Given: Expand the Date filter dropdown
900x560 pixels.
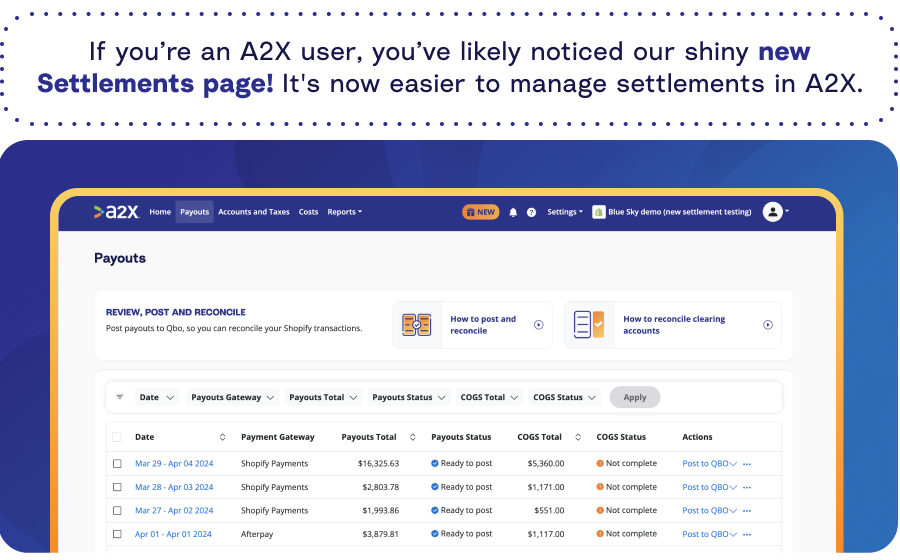Looking at the screenshot, I should point(157,397).
